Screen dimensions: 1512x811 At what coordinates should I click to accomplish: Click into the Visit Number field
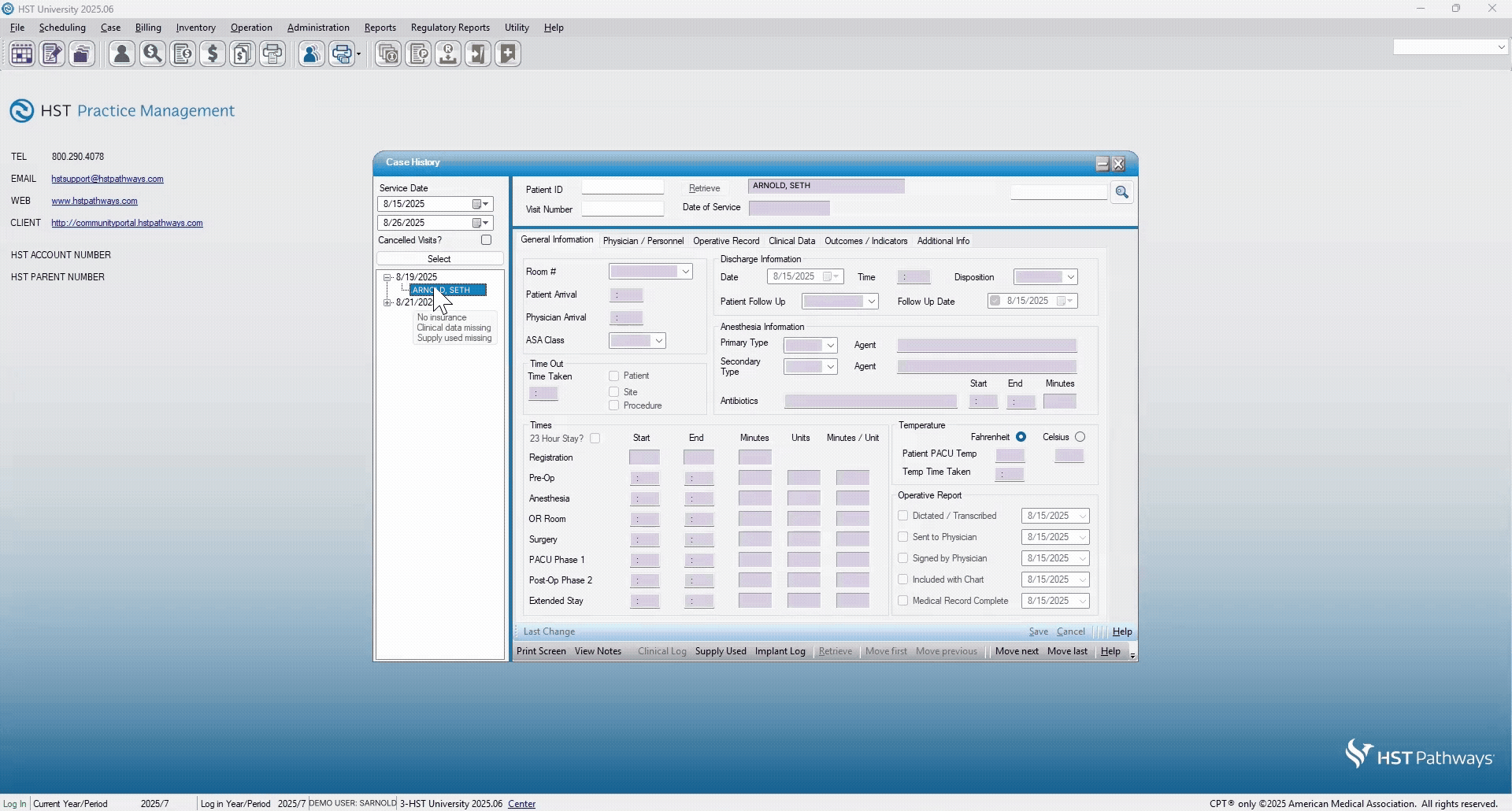(622, 209)
